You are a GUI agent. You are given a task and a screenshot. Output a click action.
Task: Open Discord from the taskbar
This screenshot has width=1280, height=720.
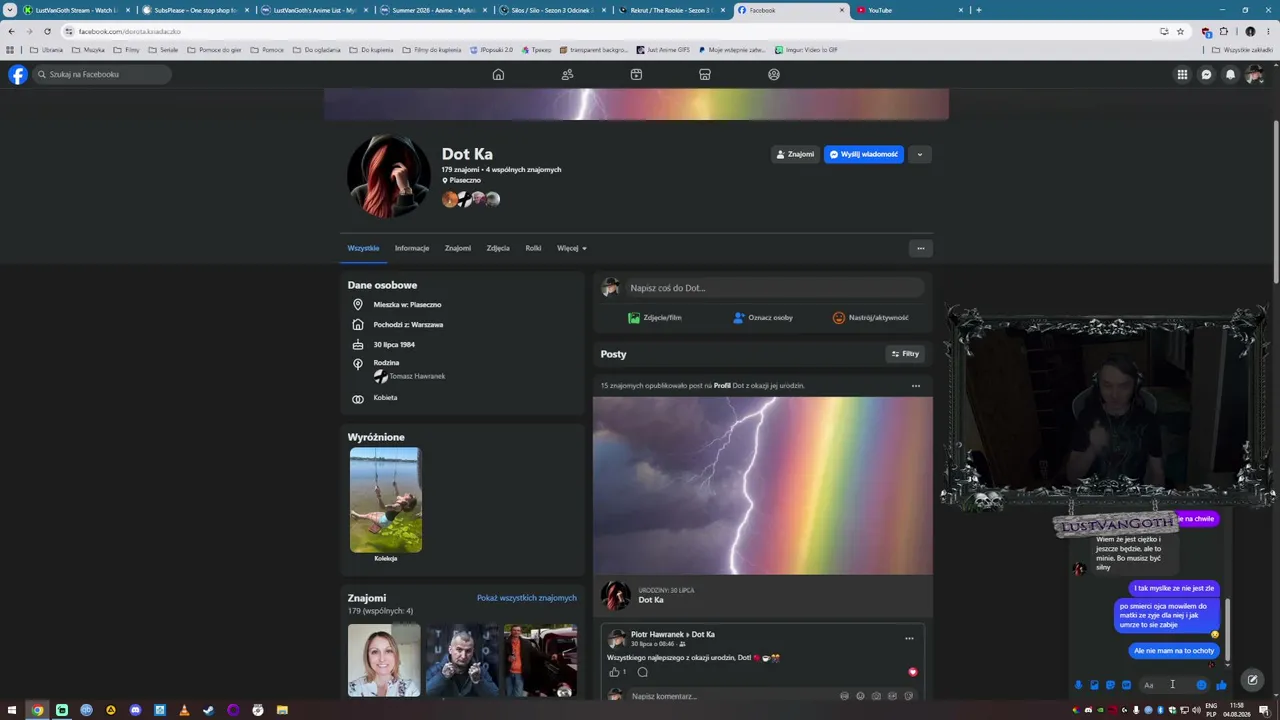point(135,710)
